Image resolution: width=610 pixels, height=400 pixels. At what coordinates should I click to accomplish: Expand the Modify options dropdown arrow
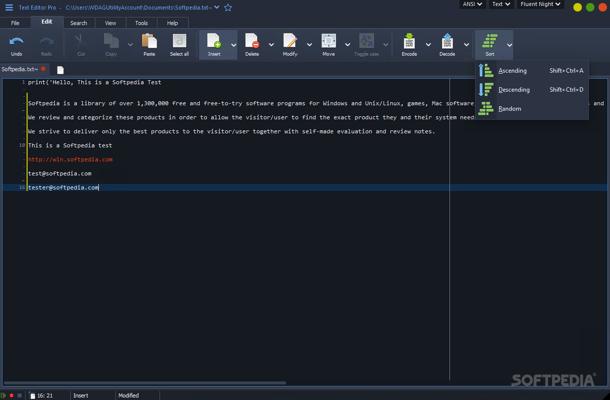pos(309,45)
